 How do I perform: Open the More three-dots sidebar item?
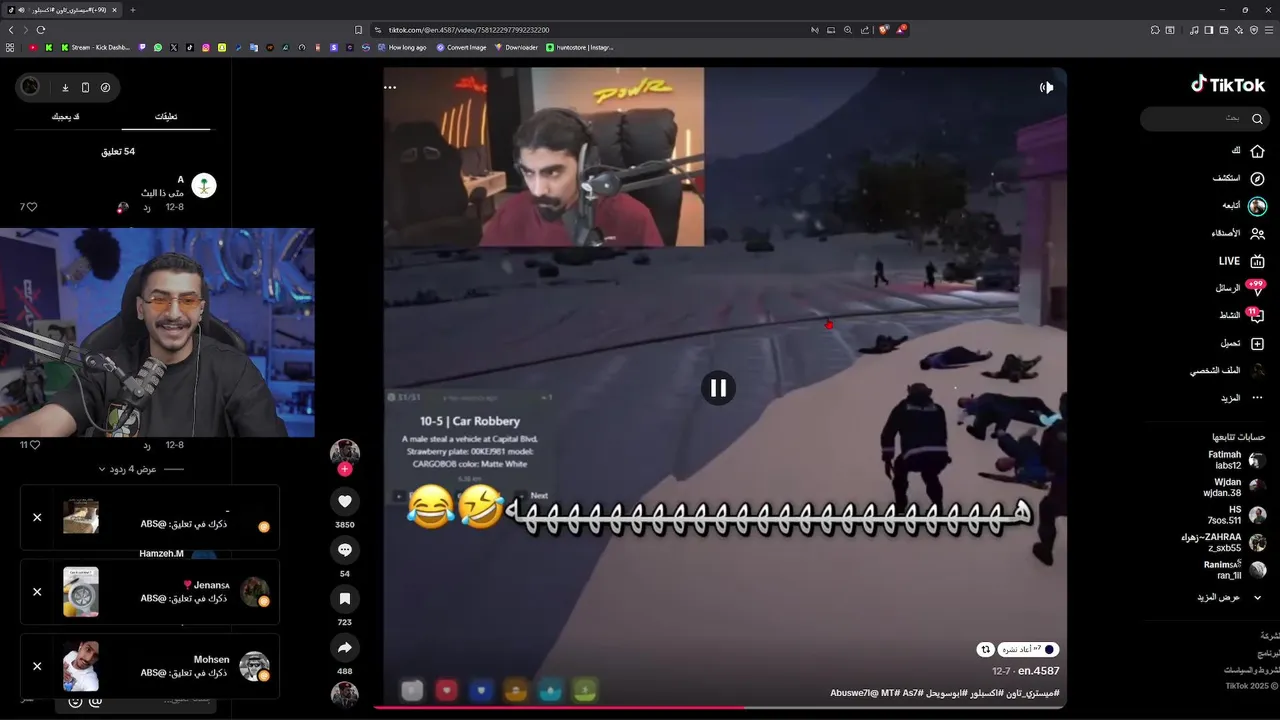1257,398
